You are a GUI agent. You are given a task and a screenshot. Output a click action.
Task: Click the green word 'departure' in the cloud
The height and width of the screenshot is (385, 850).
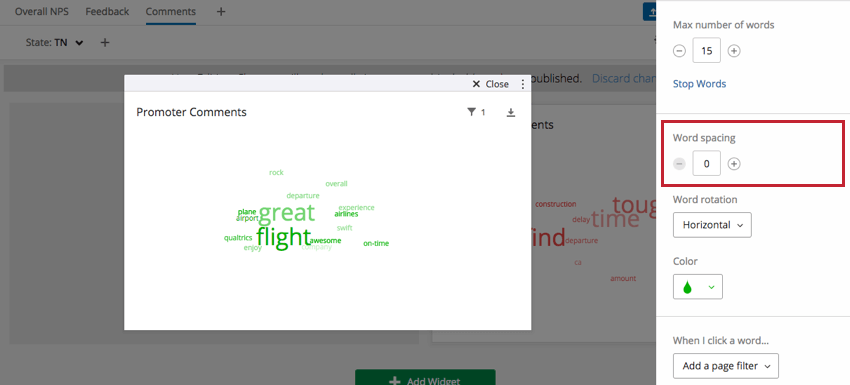point(303,196)
